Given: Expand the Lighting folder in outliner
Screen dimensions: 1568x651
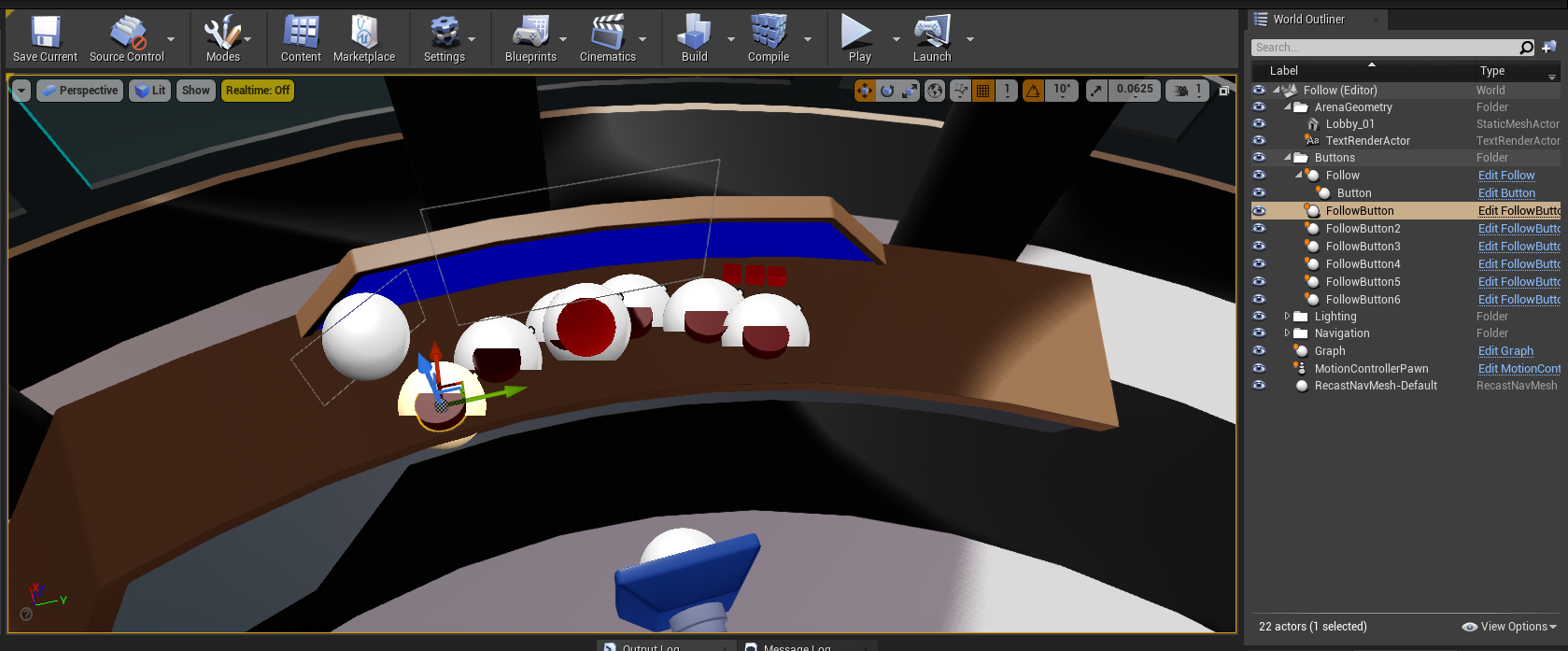Looking at the screenshot, I should click(x=1287, y=317).
